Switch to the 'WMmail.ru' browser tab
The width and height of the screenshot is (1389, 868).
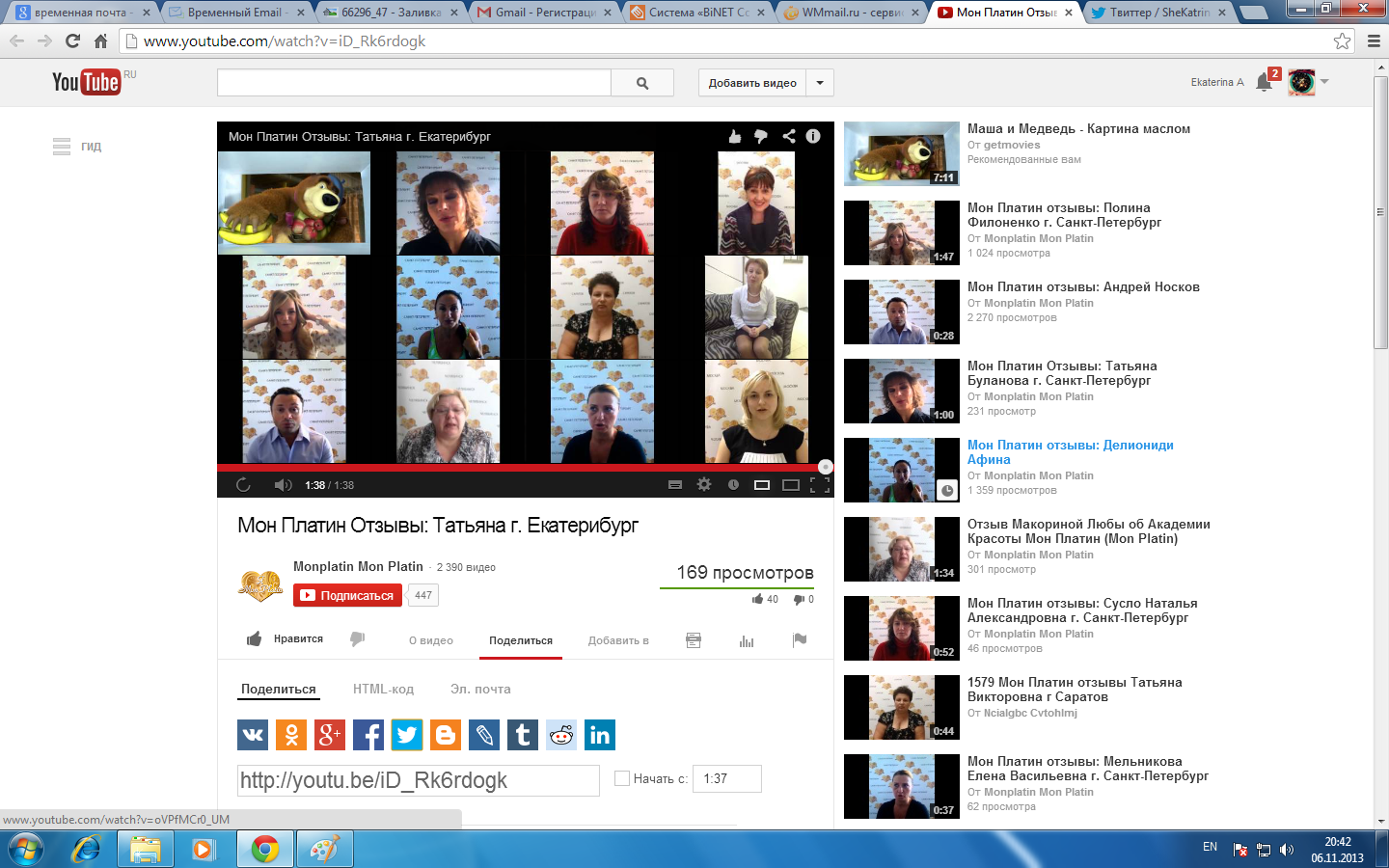[x=851, y=13]
